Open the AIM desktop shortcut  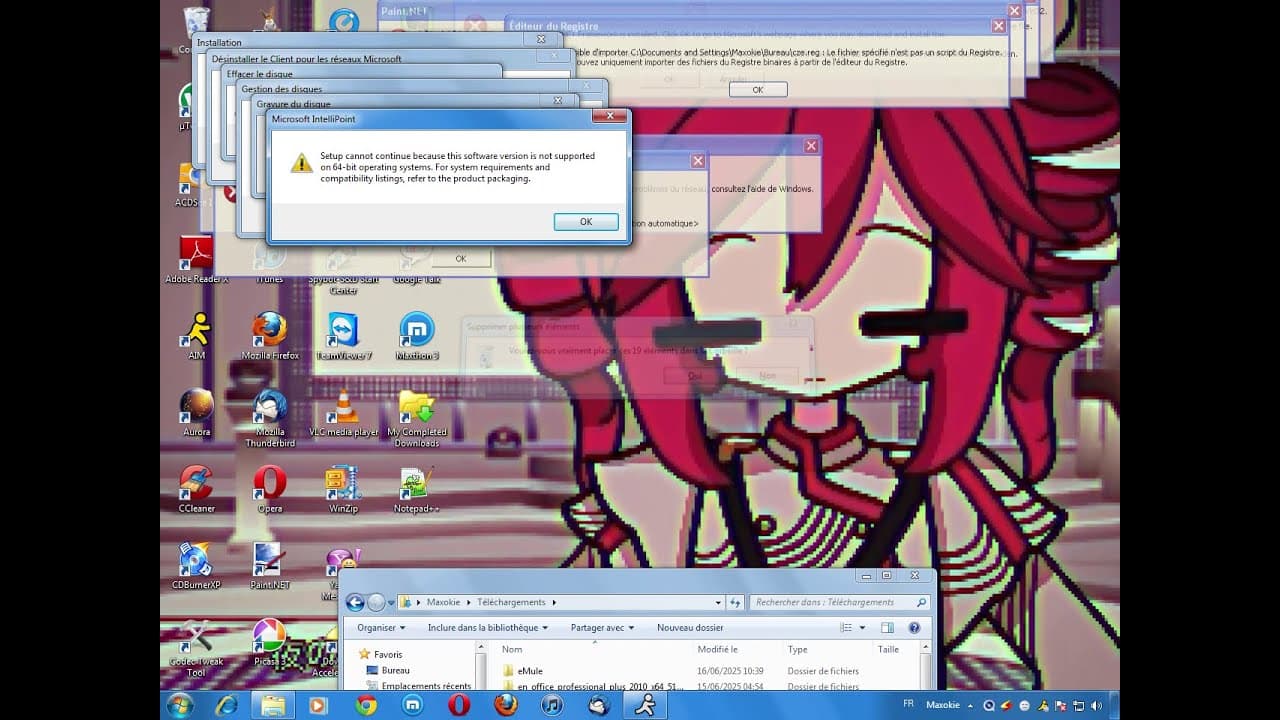tap(196, 336)
